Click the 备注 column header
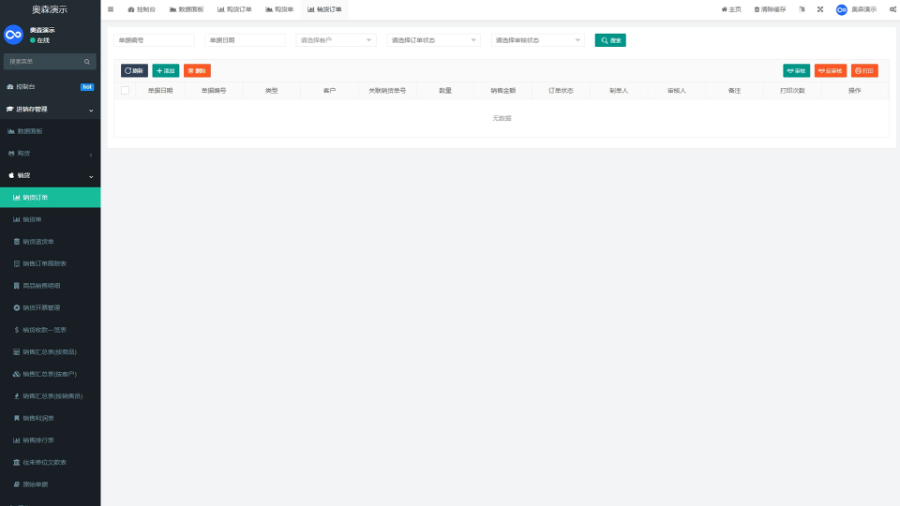 click(735, 91)
